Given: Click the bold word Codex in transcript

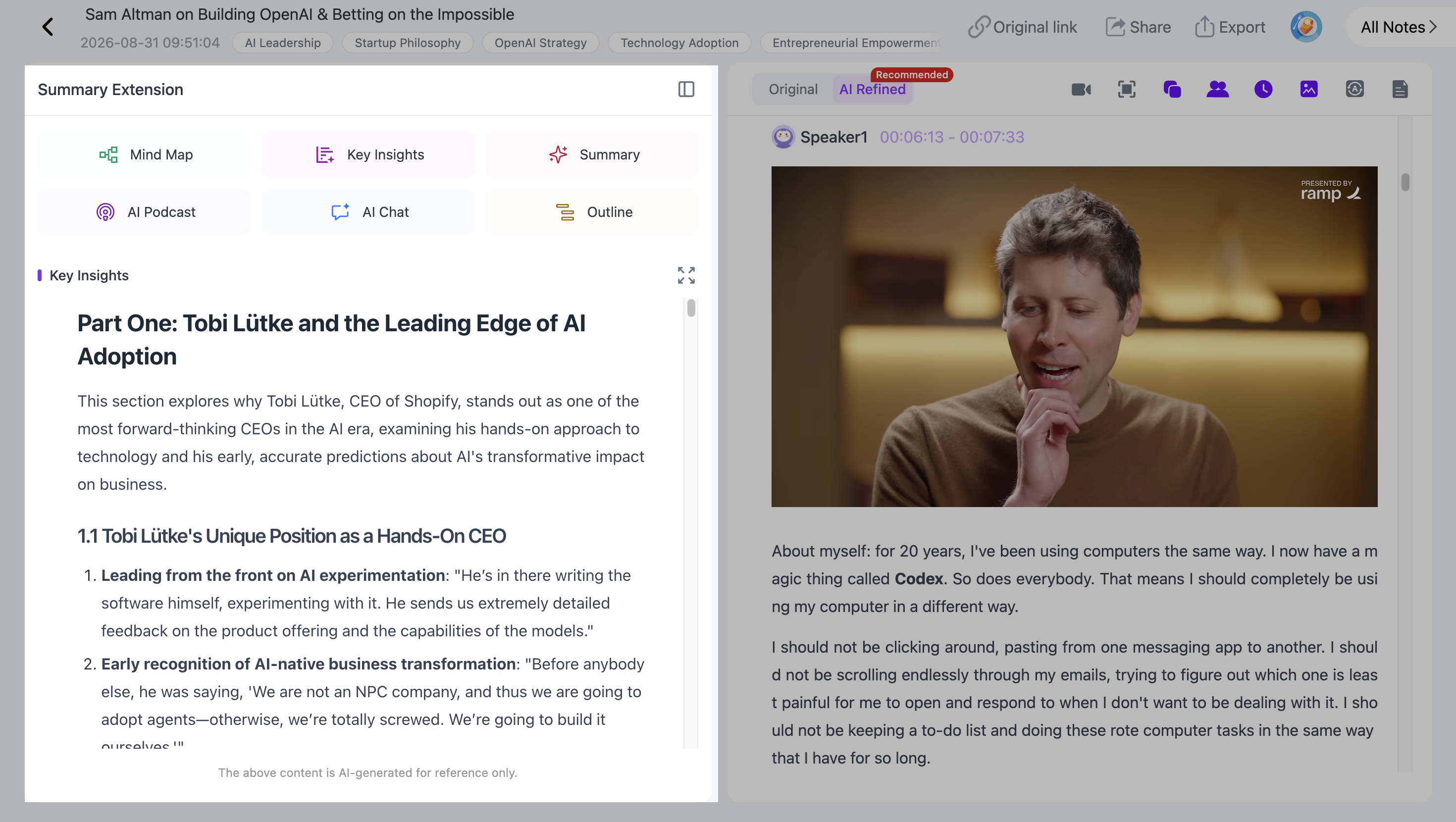Looking at the screenshot, I should [919, 578].
